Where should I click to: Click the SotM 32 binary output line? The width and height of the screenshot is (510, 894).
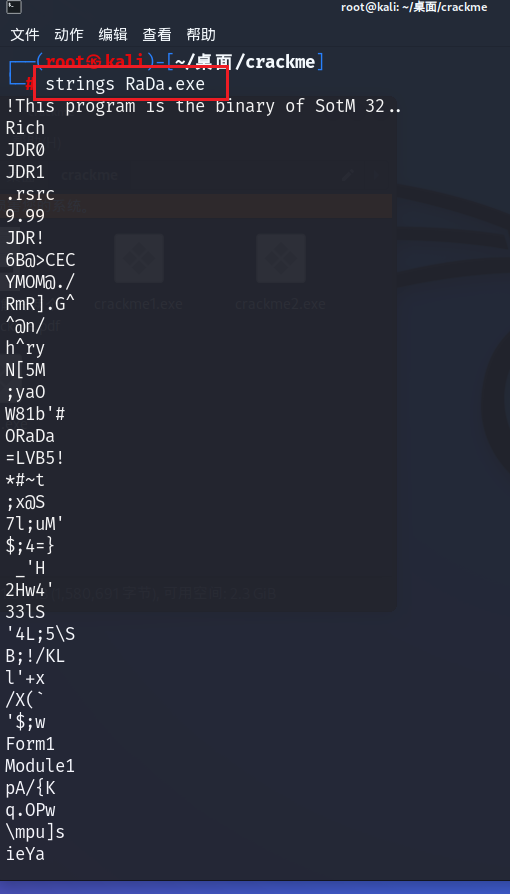click(204, 106)
